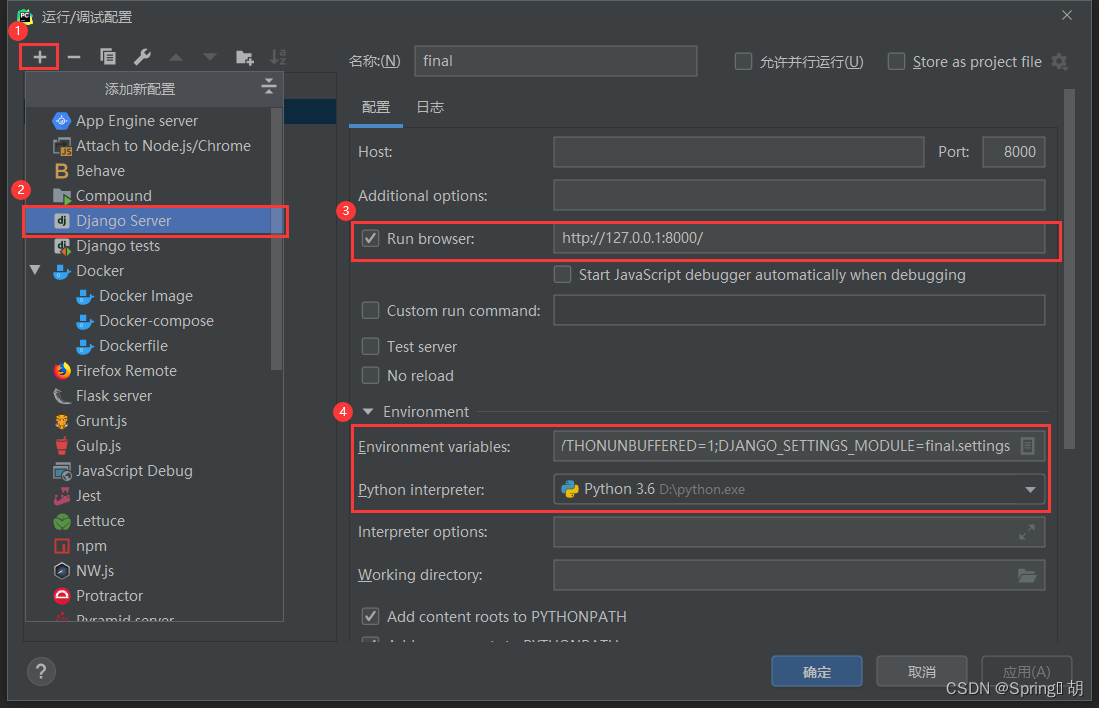Click the Host input field
Screen dimensions: 1099x708
point(739,152)
